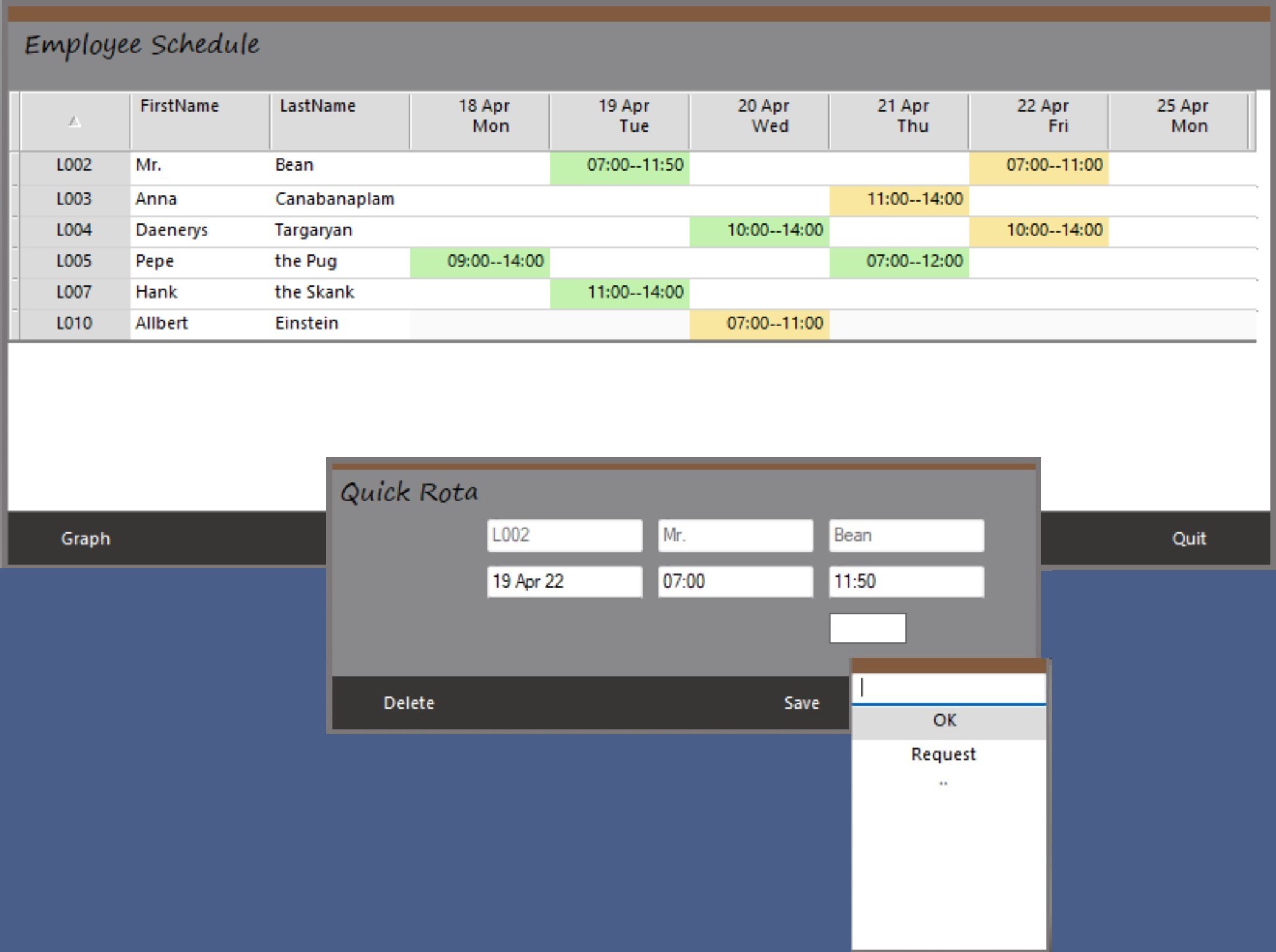This screenshot has width=1276, height=952.
Task: Click the empty status box below 11:50
Action: 867,628
